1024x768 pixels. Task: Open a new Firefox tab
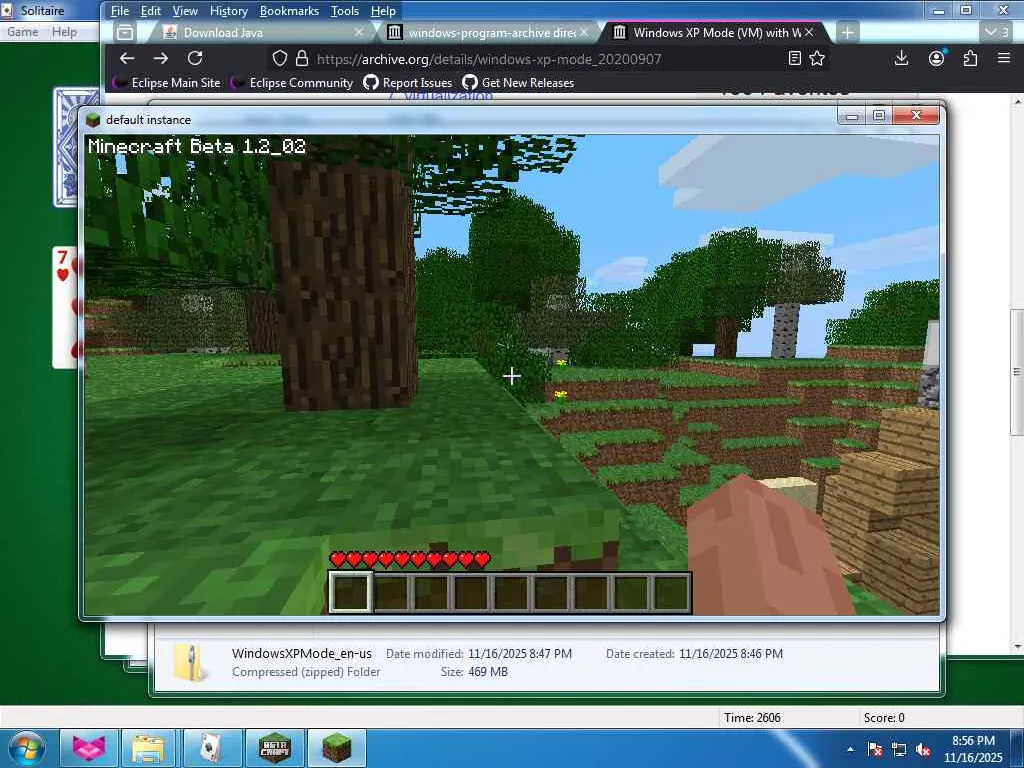point(847,32)
